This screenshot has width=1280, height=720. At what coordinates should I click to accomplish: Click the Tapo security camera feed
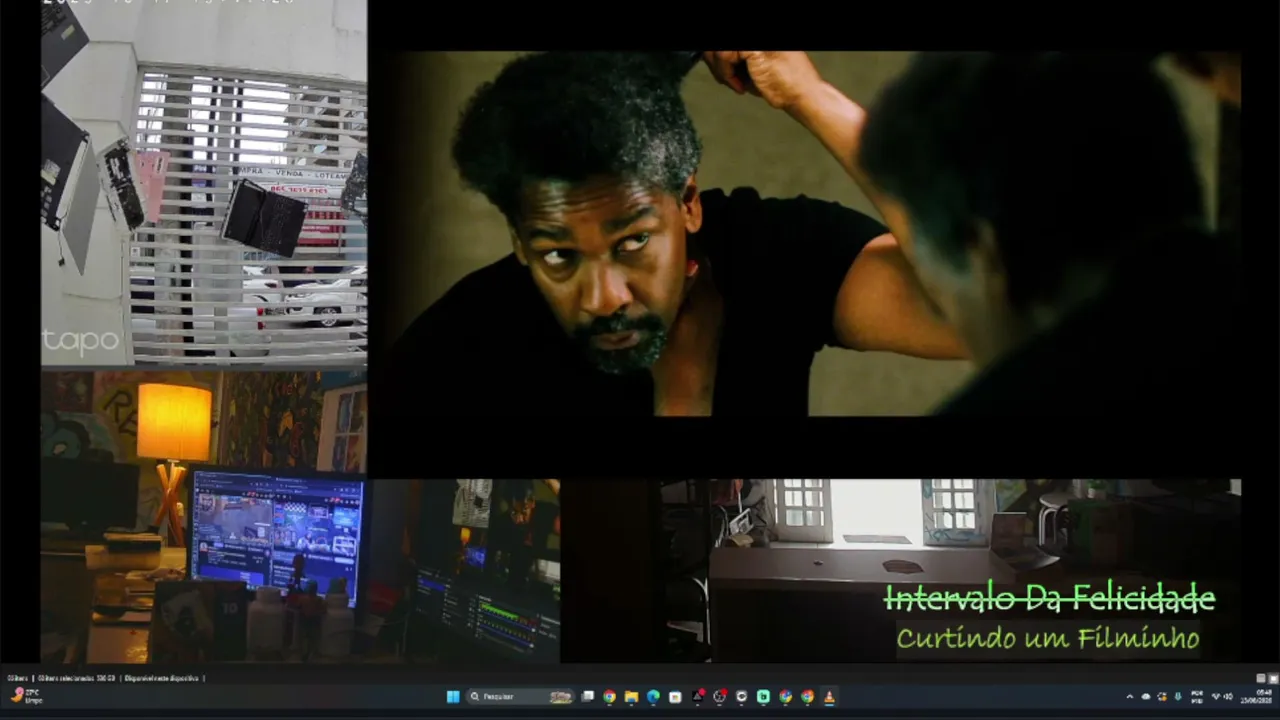(x=204, y=184)
